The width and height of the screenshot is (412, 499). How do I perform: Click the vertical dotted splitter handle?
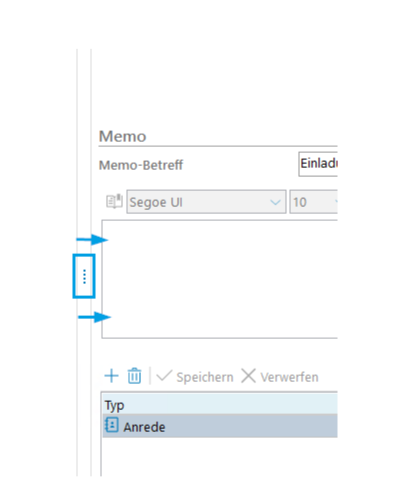[x=84, y=276]
